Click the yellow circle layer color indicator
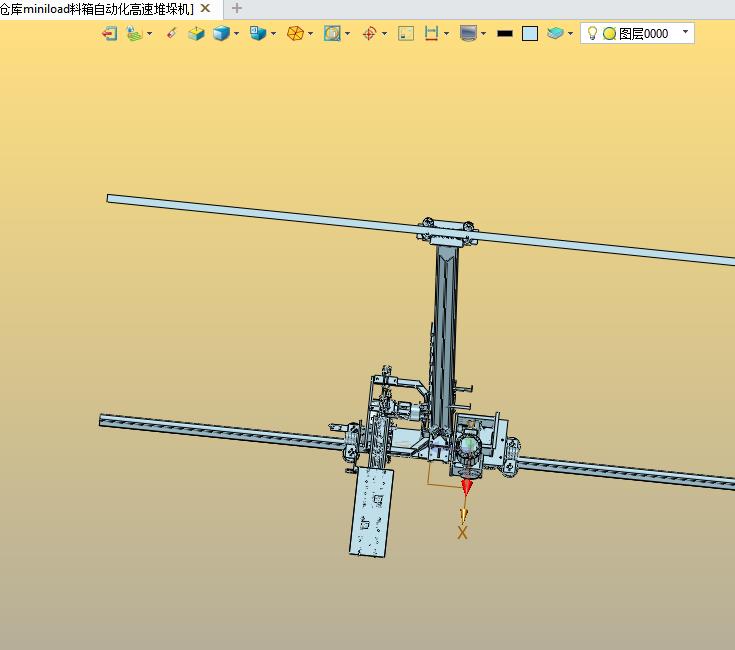Image resolution: width=735 pixels, height=650 pixels. 609,34
